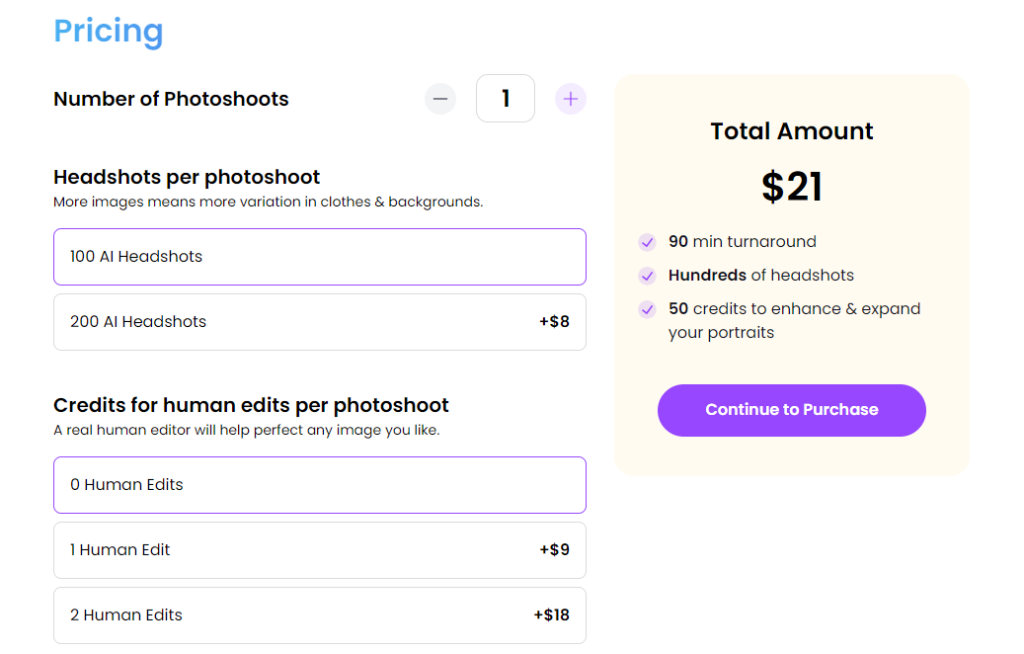Decrease photoshoot count with minus button
The image size is (1024, 654).
tap(440, 99)
